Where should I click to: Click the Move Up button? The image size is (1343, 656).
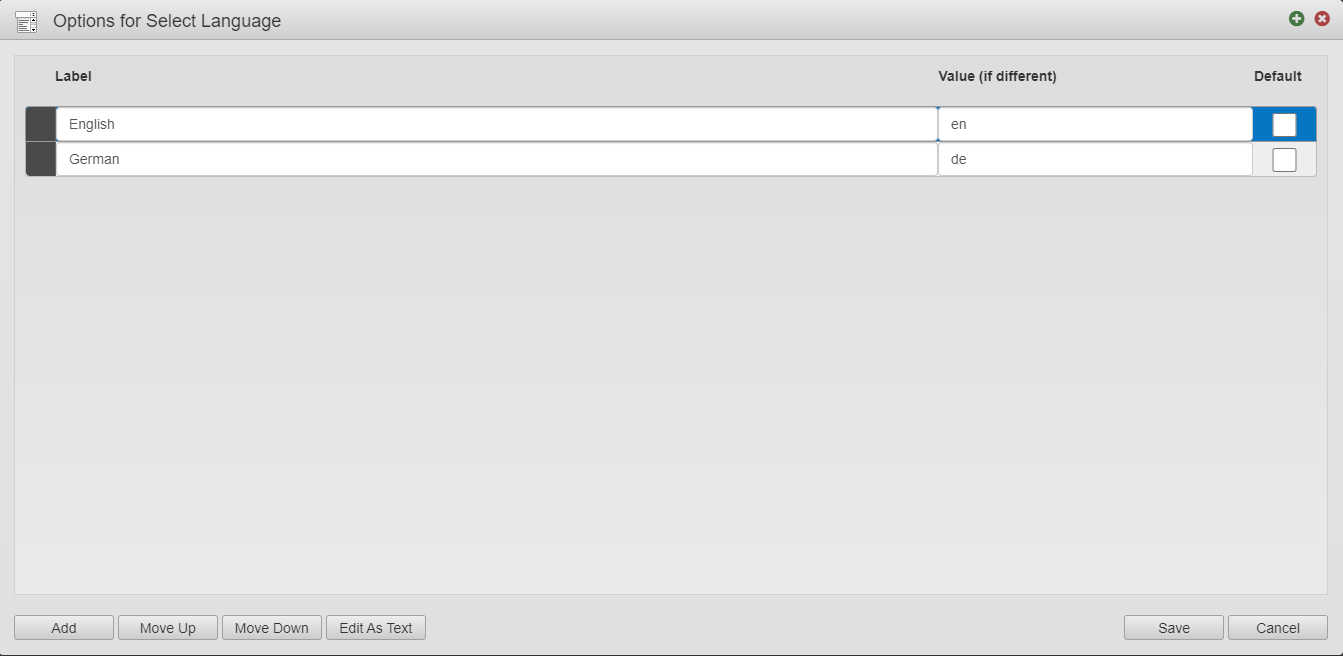click(x=167, y=627)
